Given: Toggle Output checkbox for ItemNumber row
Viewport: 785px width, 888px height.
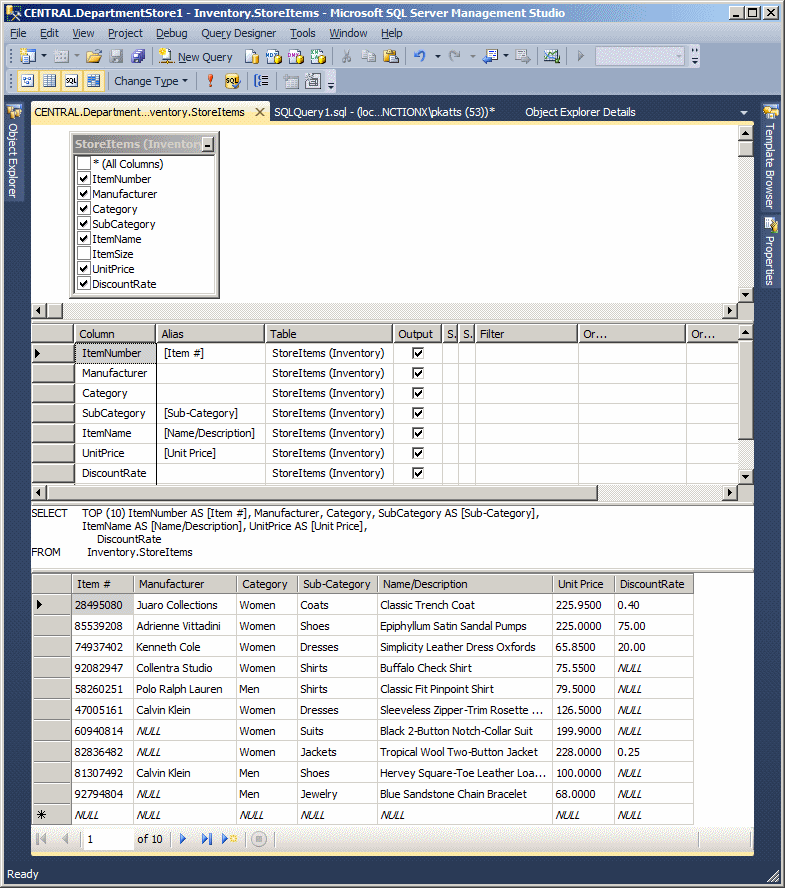Looking at the screenshot, I should click(418, 353).
